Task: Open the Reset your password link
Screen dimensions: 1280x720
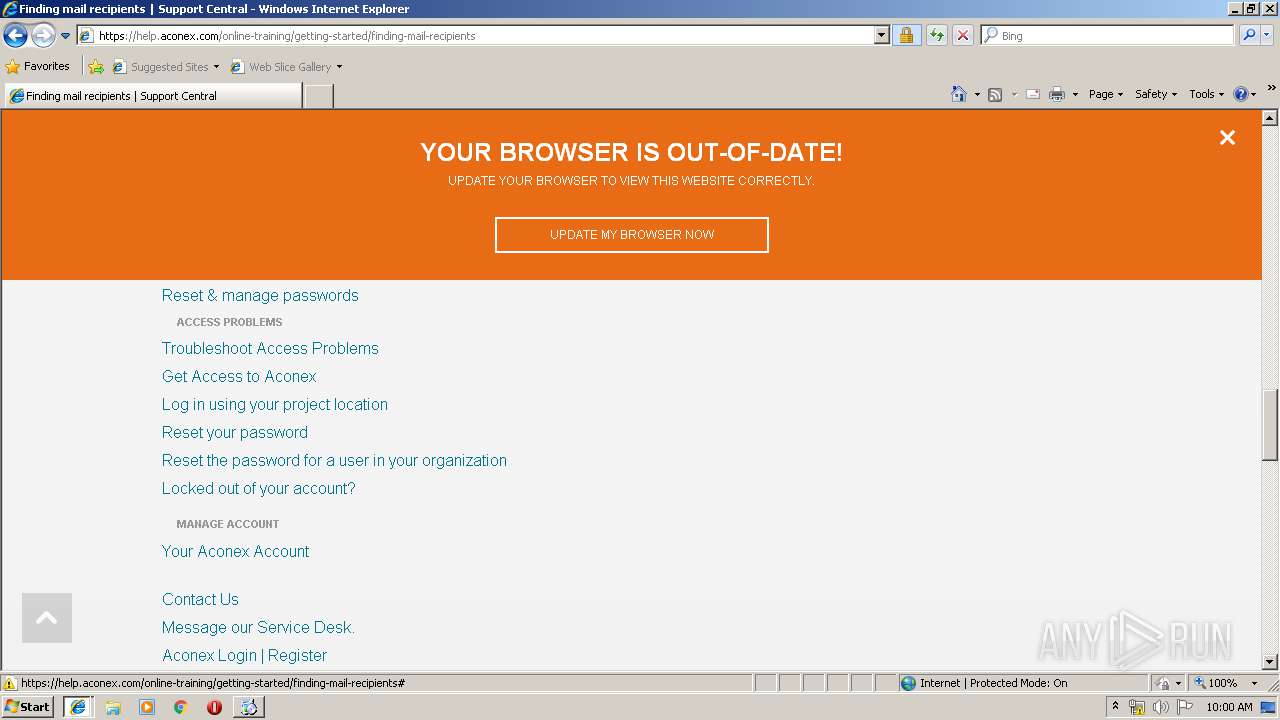Action: (235, 432)
